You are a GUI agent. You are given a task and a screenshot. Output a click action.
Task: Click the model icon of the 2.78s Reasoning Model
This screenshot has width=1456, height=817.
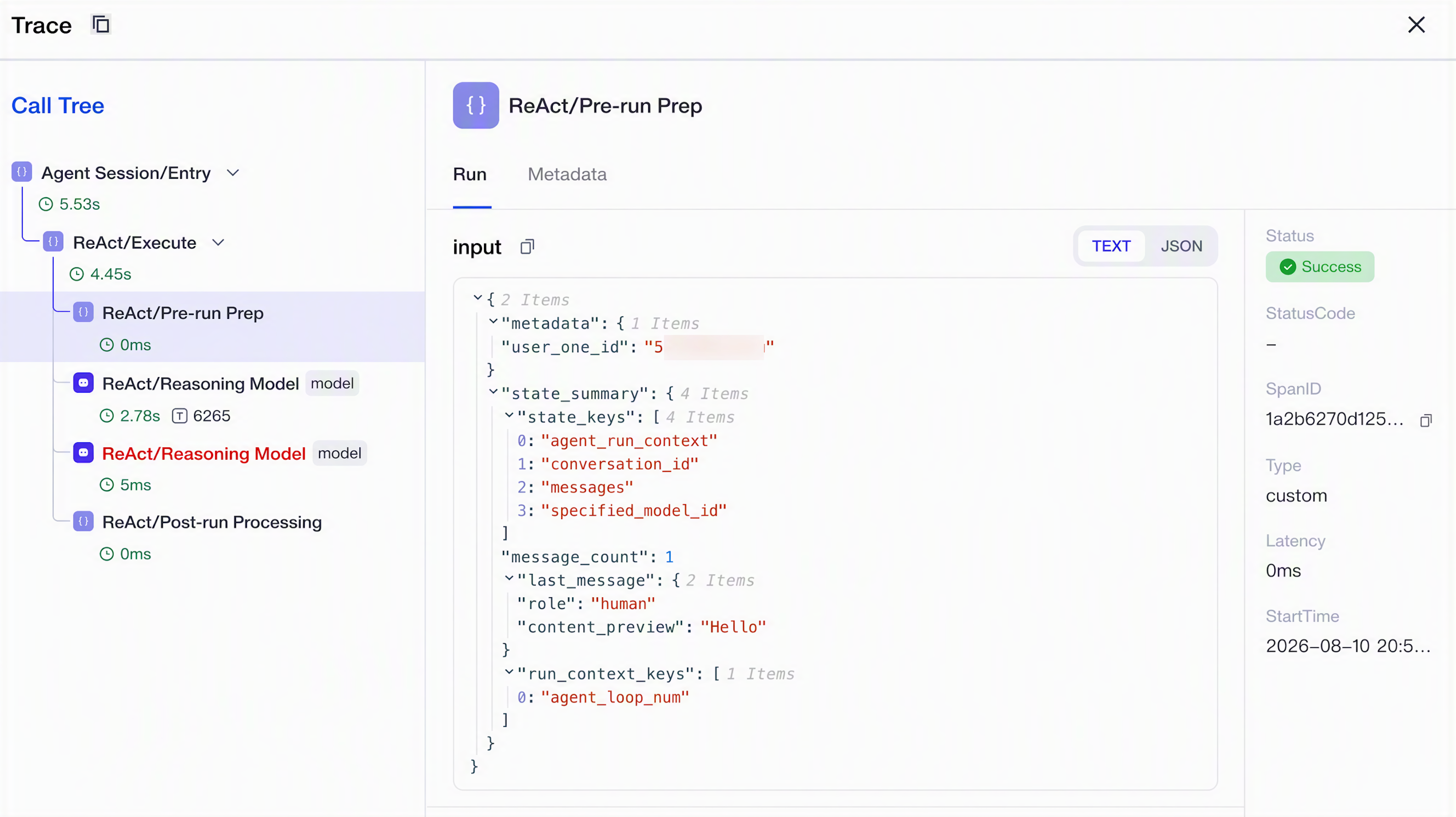point(83,383)
